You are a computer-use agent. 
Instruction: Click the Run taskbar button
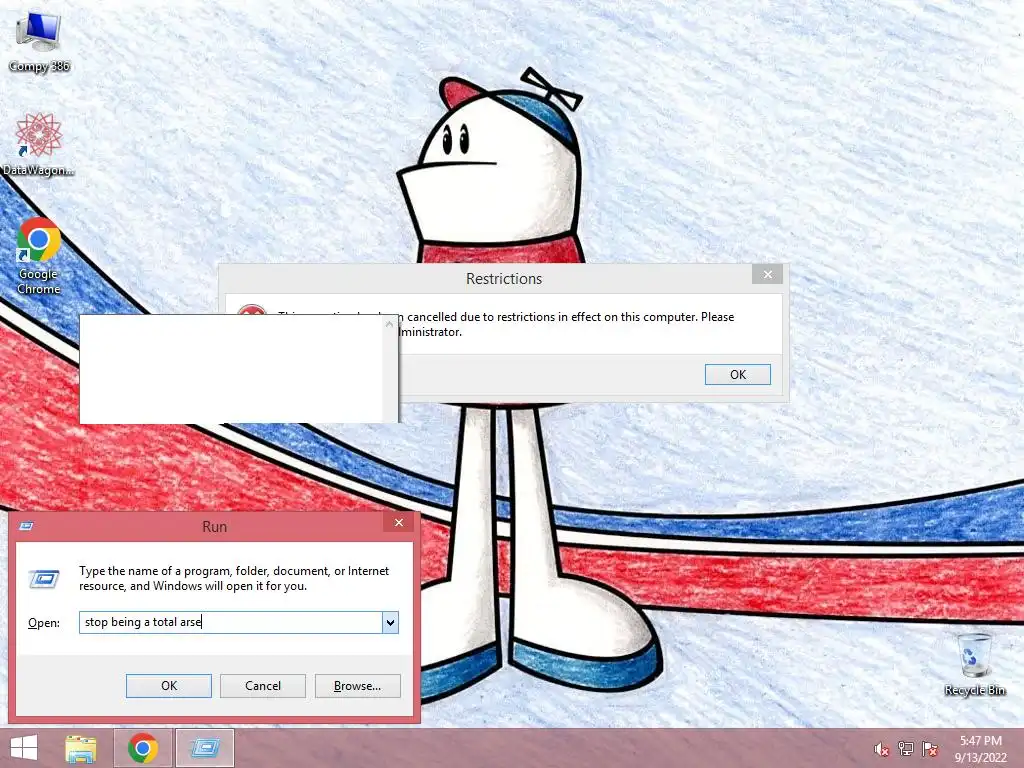click(204, 748)
